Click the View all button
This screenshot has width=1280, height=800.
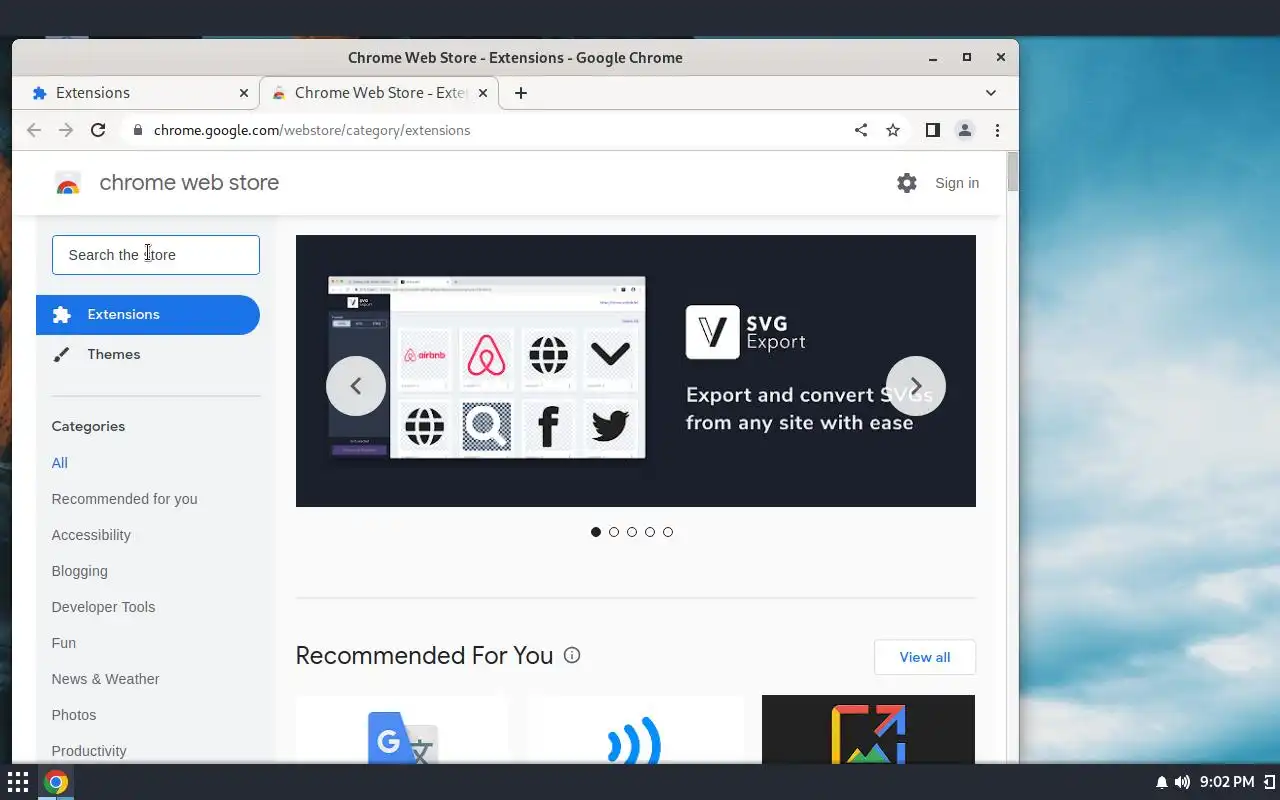point(925,657)
